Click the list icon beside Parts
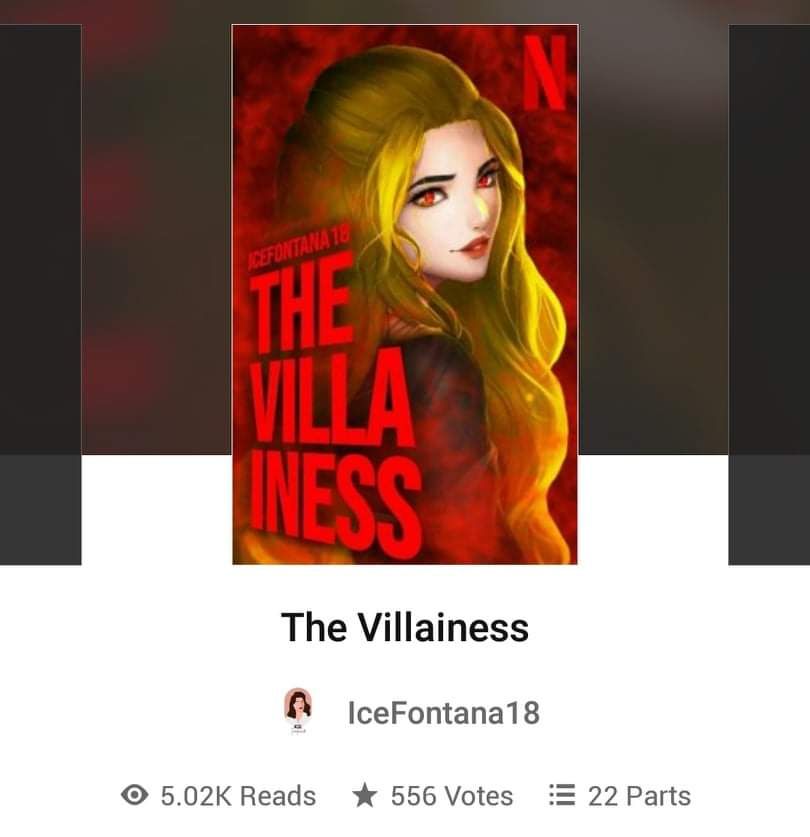Viewport: 810px width, 837px height. click(562, 795)
